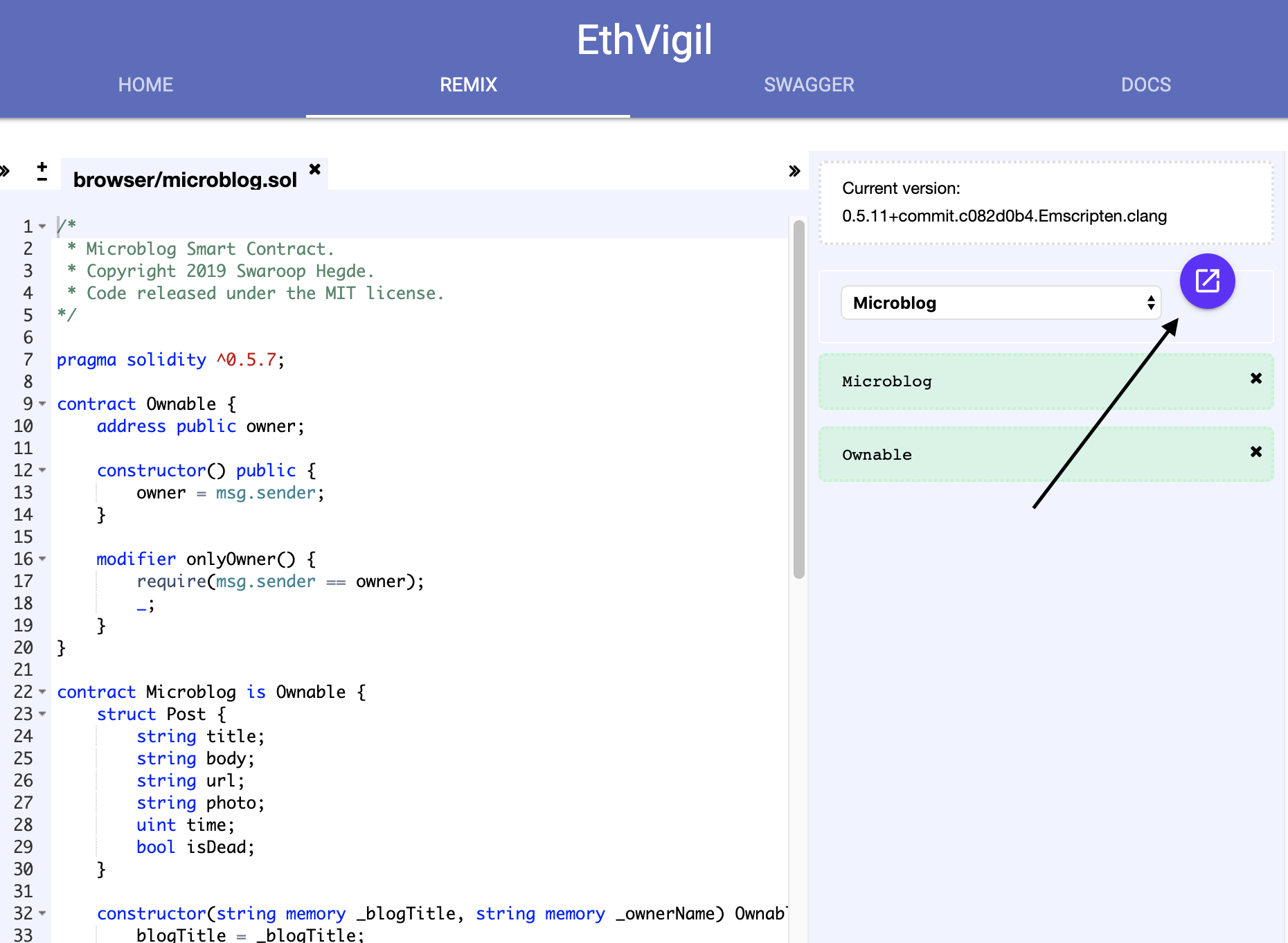Click the Microblog compiled contract row
Screen dimensions: 1288x943
click(1046, 381)
